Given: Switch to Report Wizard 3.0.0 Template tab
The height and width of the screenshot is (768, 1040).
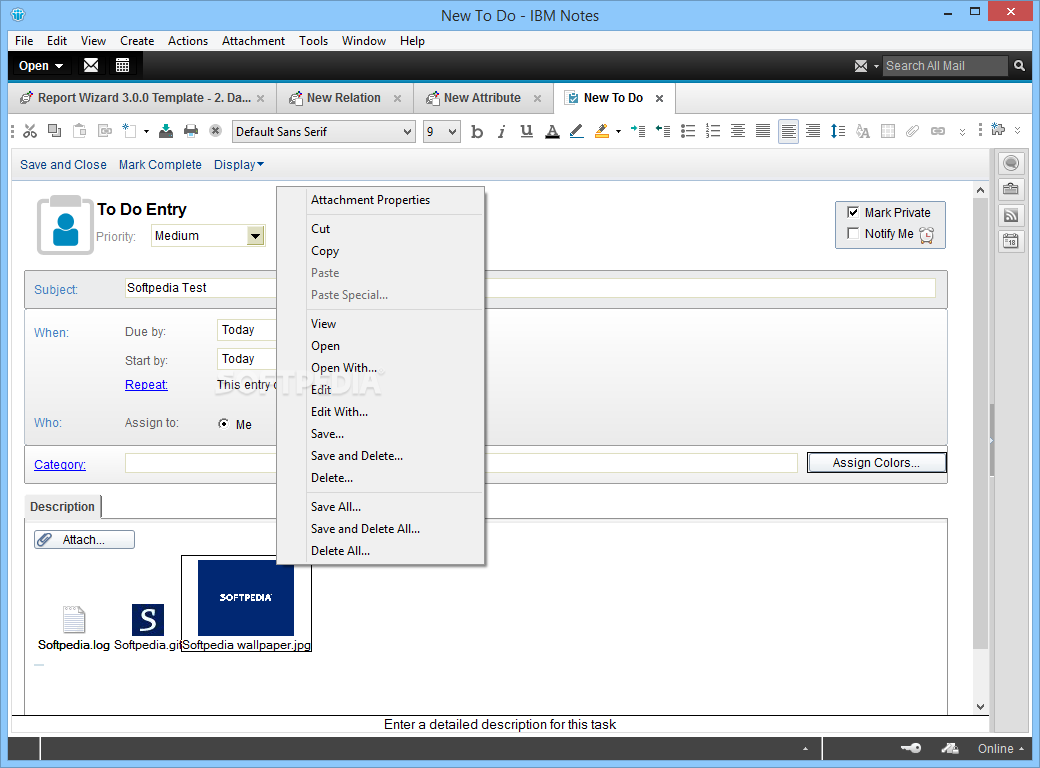Looking at the screenshot, I should (144, 98).
